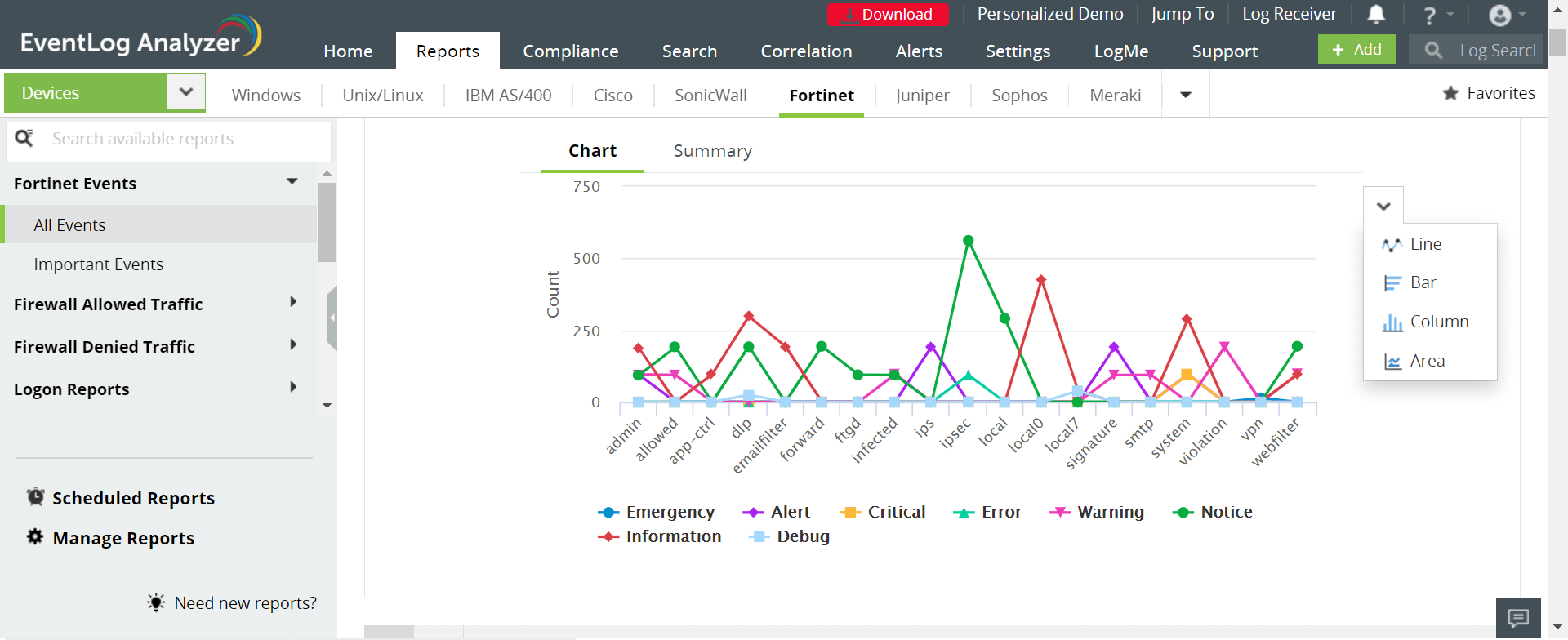Click the Log Search magnifier icon

click(1433, 51)
